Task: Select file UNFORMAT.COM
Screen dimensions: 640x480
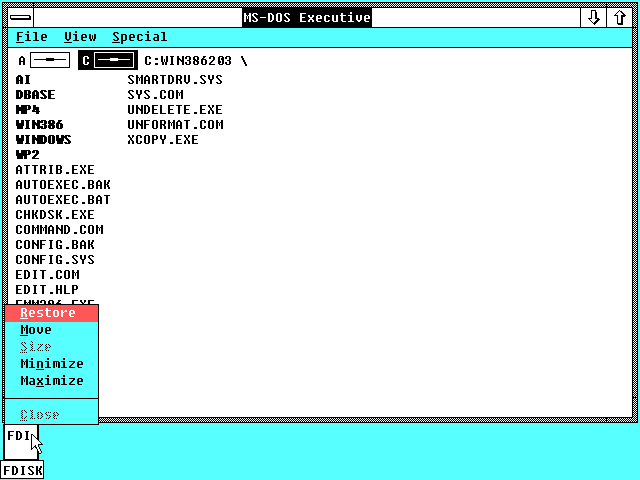Action: 175,125
